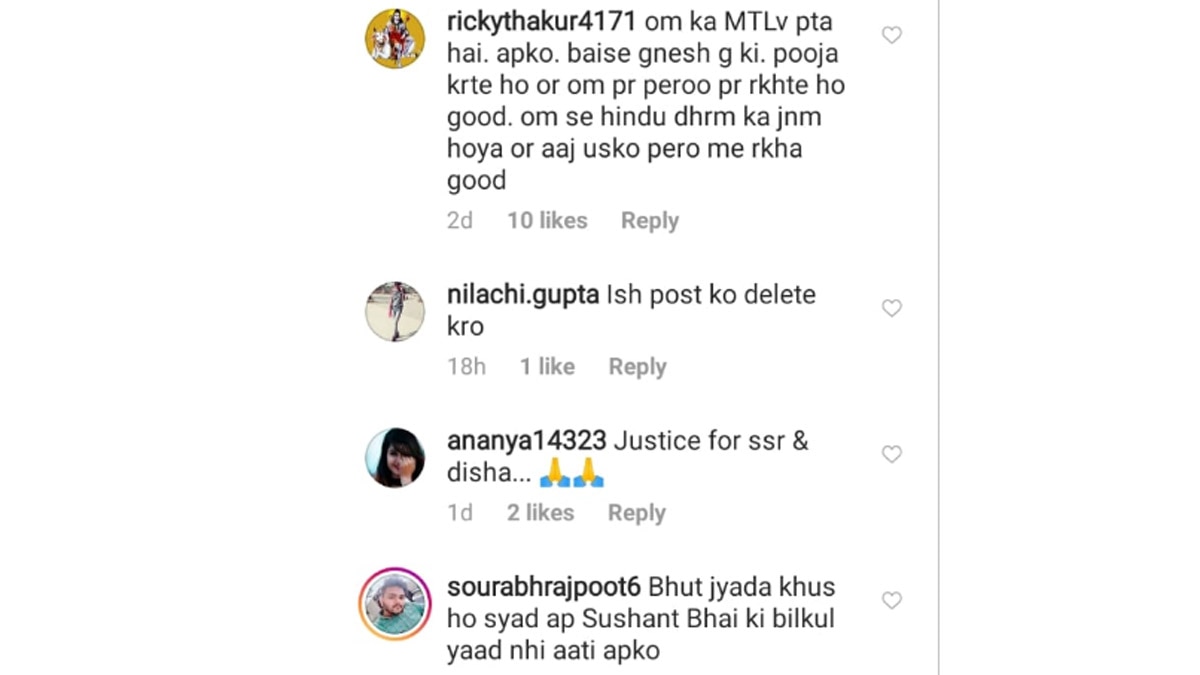Select the heart icon near nilachi.gupta's comment
This screenshot has width=1200, height=675.
(891, 308)
